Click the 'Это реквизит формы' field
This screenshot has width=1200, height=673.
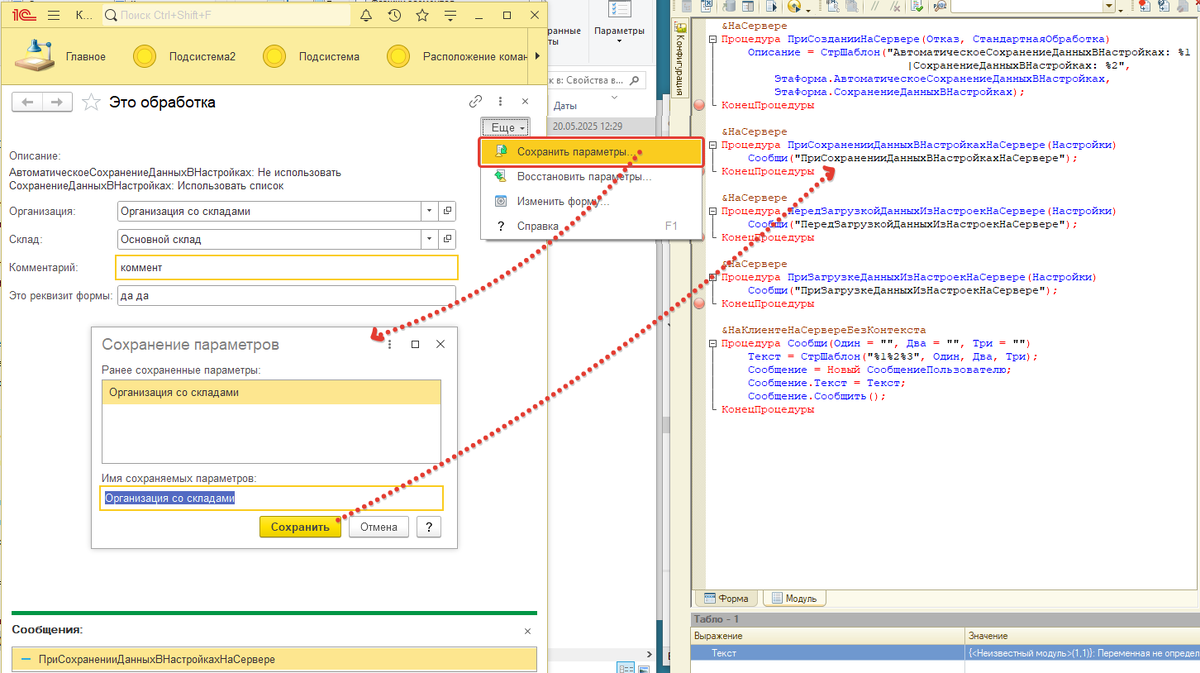[286, 296]
